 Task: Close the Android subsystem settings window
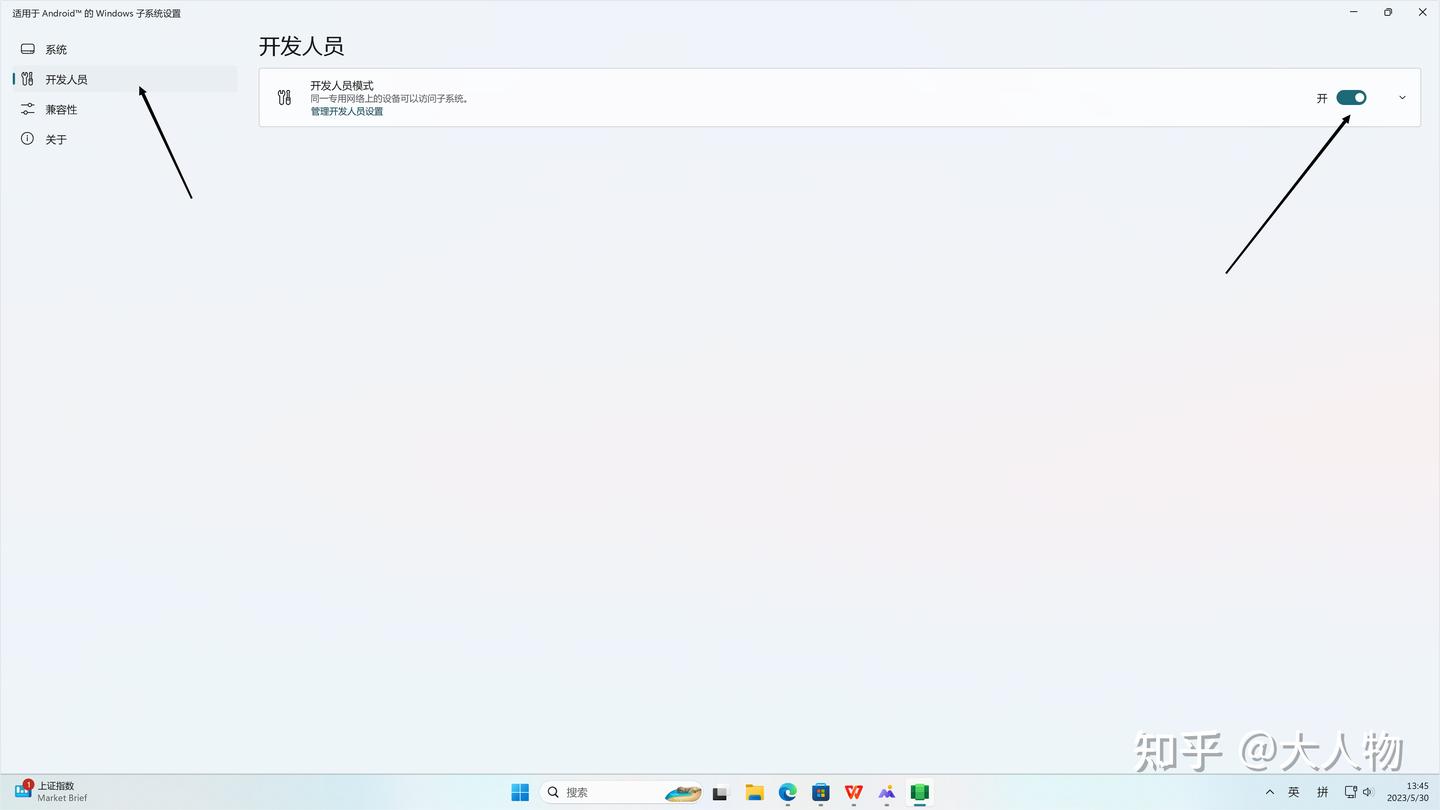point(1423,12)
